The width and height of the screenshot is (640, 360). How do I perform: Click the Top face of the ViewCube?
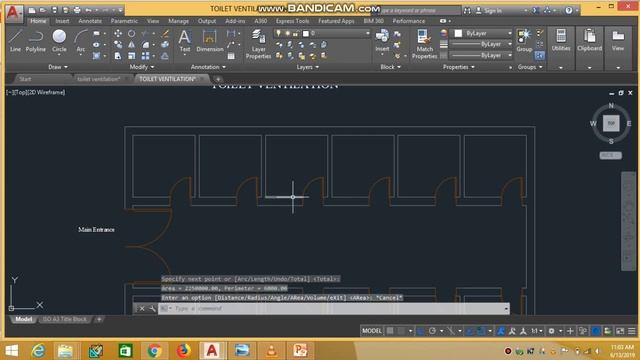[x=611, y=123]
